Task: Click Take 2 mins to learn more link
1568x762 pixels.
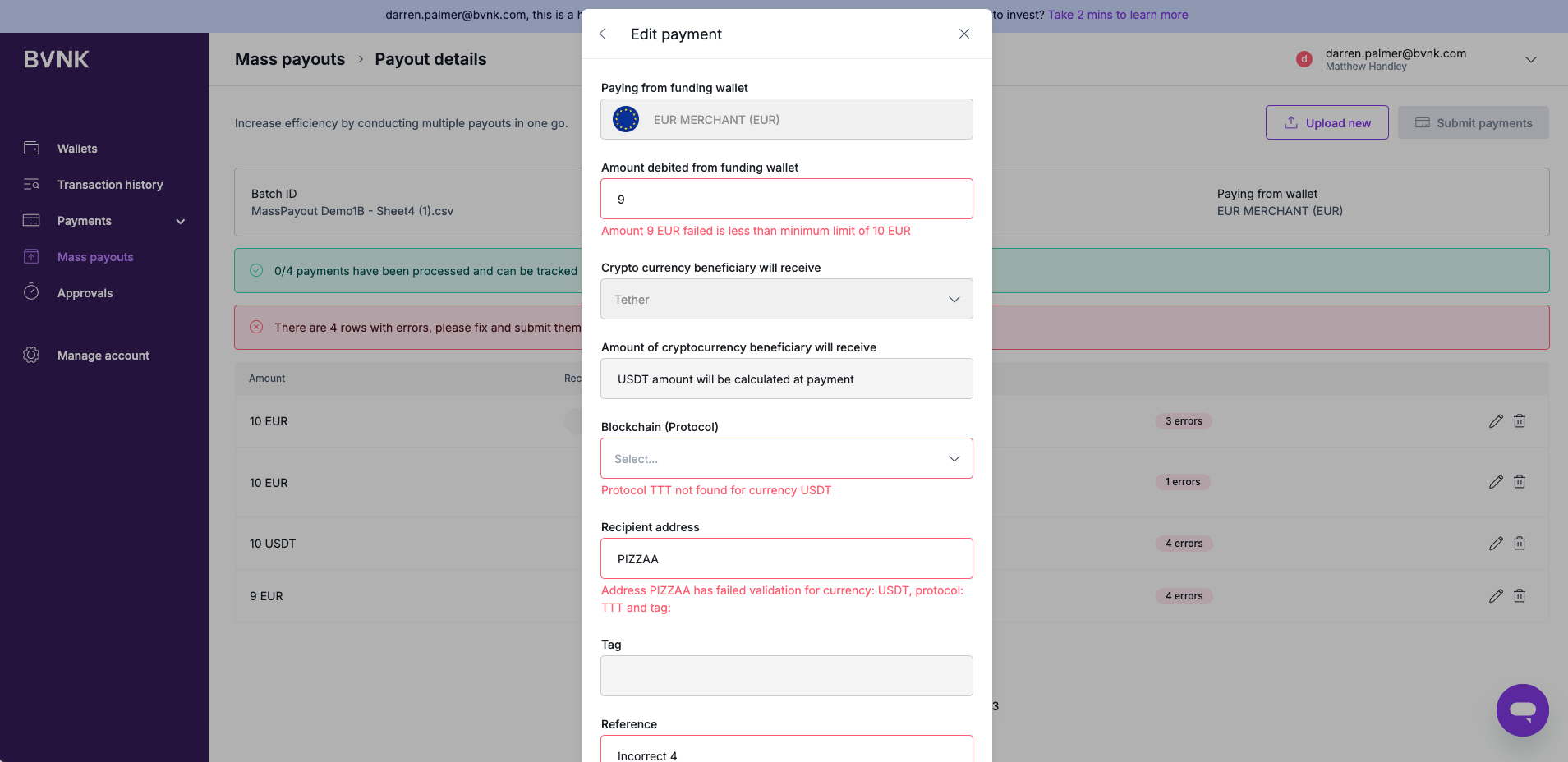Action: pyautogui.click(x=1118, y=15)
